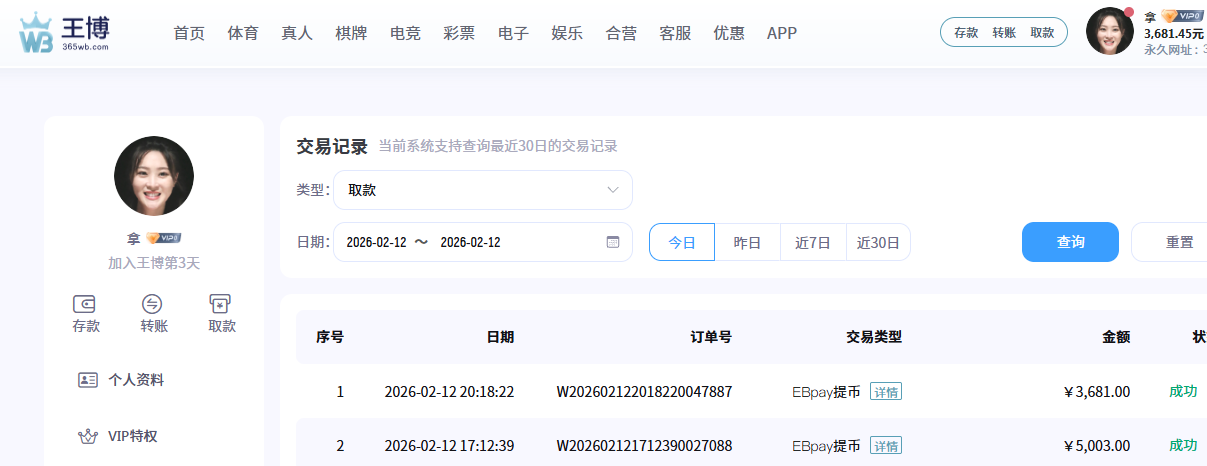The image size is (1207, 466).
Task: Click the 重置 reset button
Action: click(1179, 242)
